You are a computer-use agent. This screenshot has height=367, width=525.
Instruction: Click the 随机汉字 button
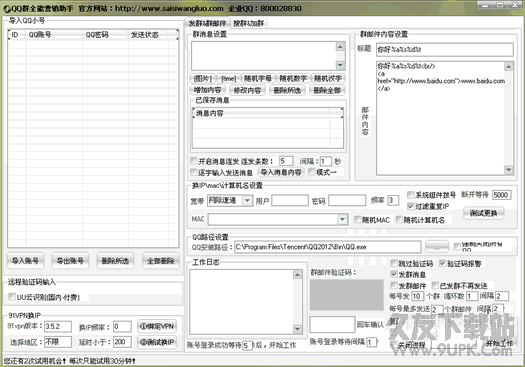[328, 78]
